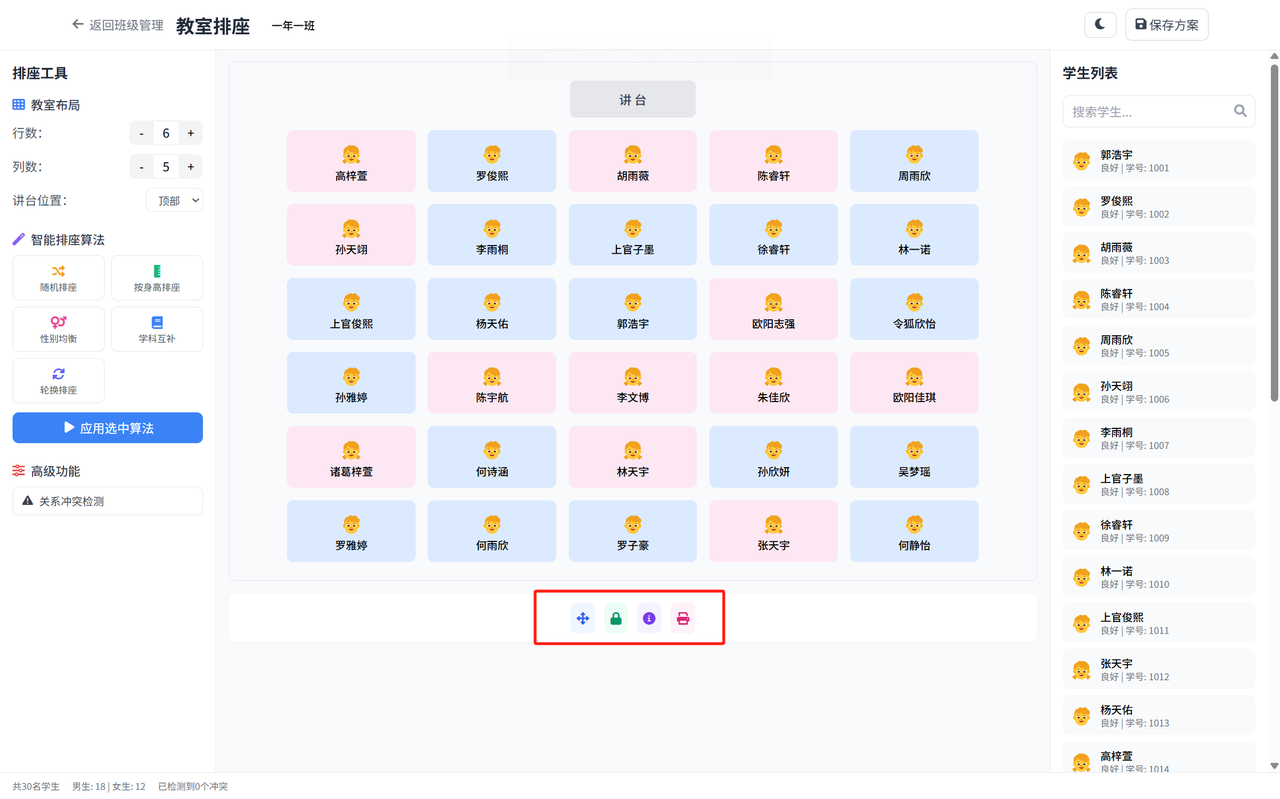Choose the 性别均衡 gender balance option

(58, 330)
